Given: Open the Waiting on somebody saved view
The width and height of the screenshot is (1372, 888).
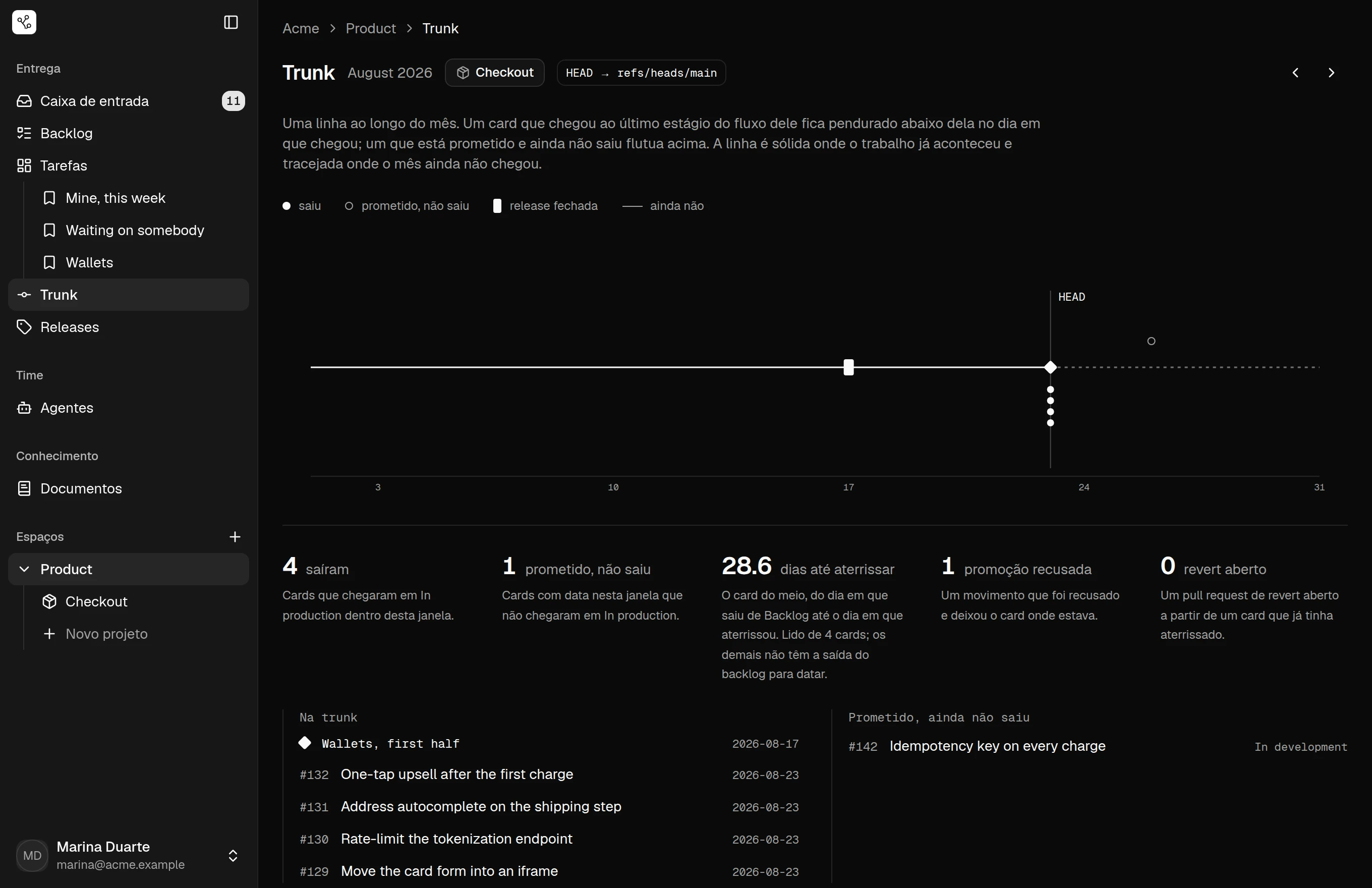Looking at the screenshot, I should coord(141,230).
